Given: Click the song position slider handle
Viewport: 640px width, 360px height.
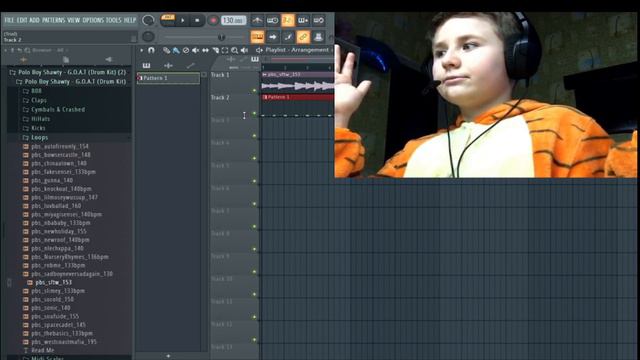Looking at the screenshot, I should (221, 37).
